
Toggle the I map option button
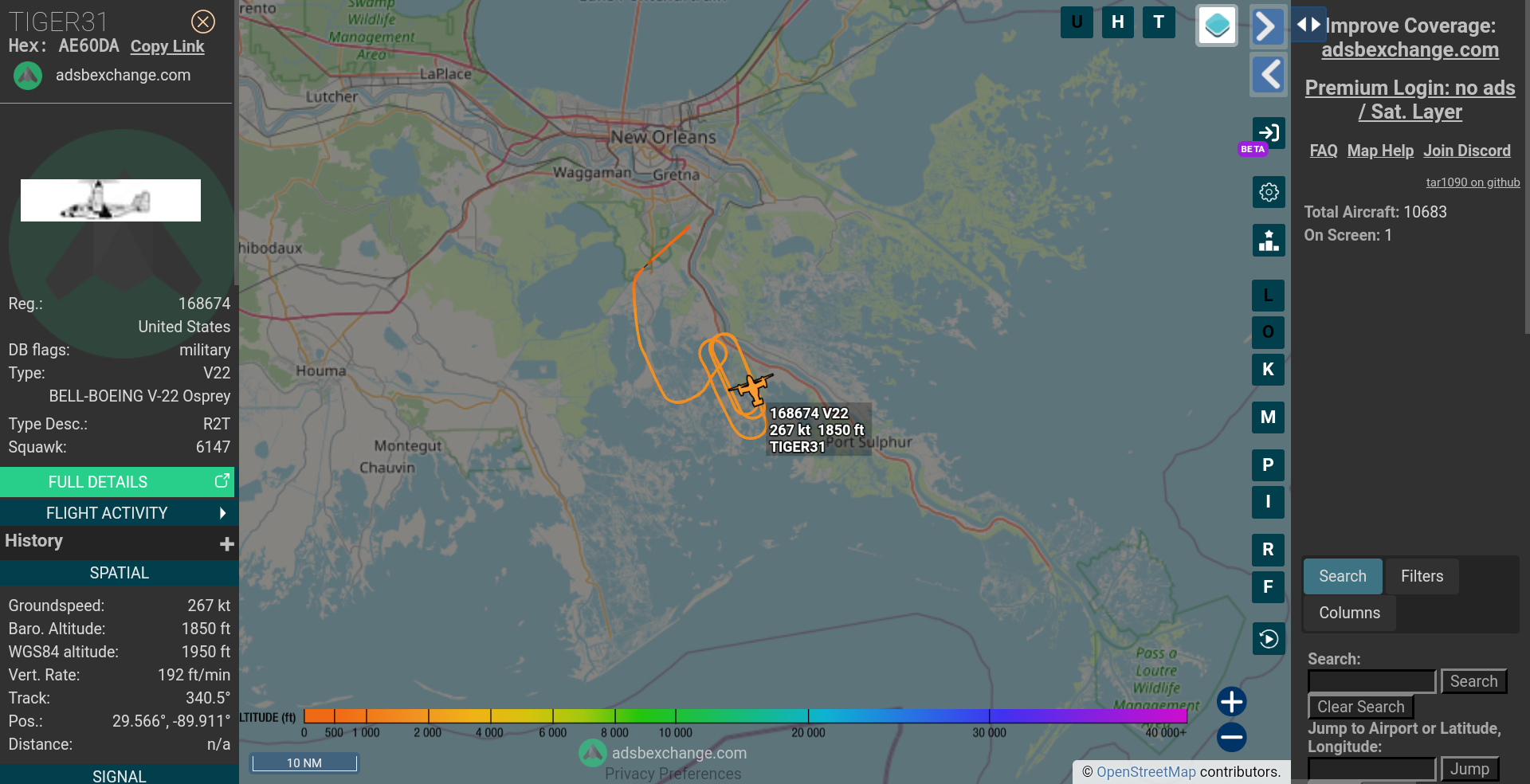tap(1268, 502)
